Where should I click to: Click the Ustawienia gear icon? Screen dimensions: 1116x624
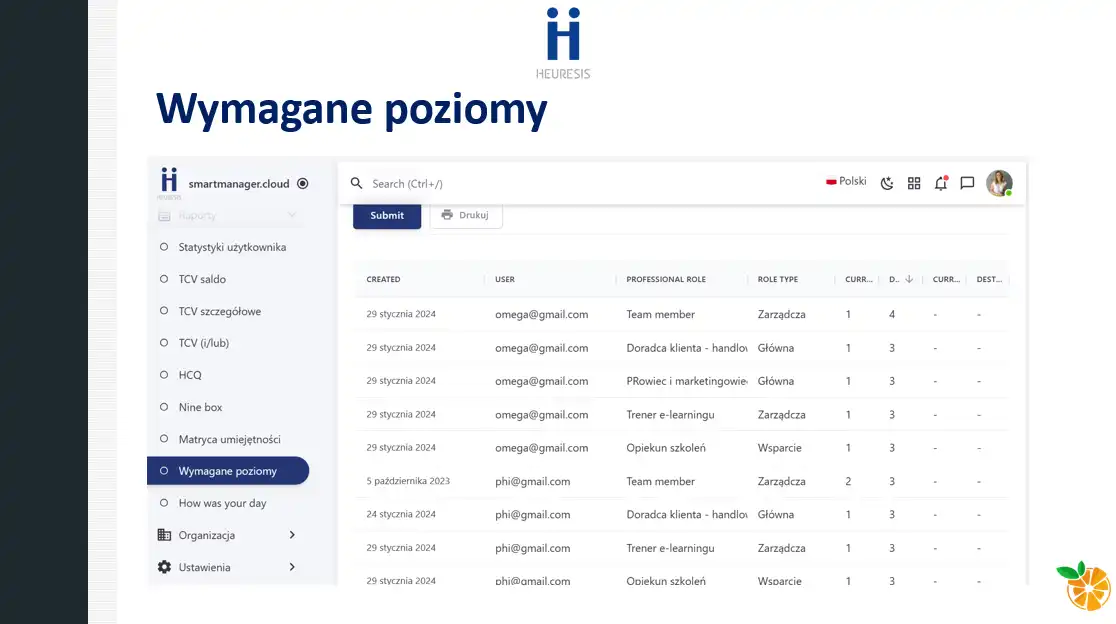pyautogui.click(x=164, y=567)
